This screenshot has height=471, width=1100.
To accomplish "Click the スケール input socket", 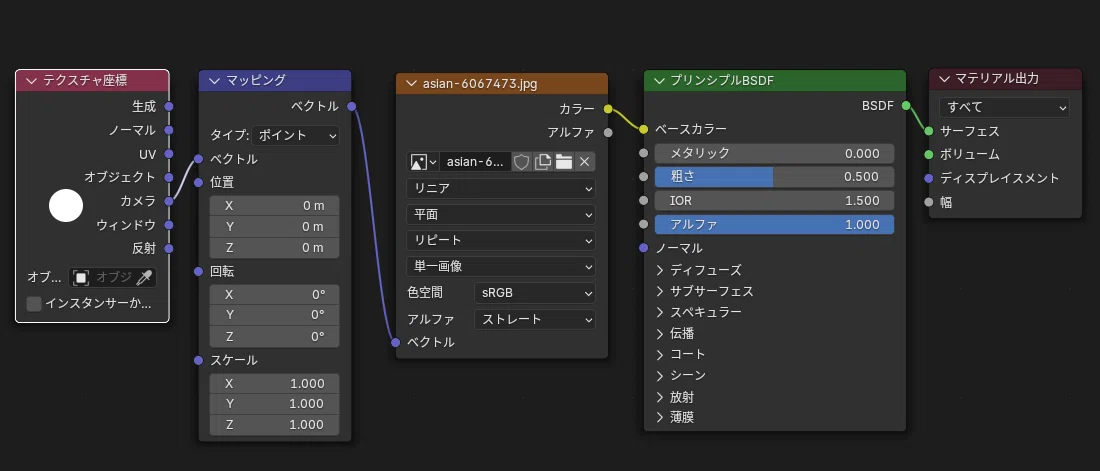I will click(x=199, y=360).
